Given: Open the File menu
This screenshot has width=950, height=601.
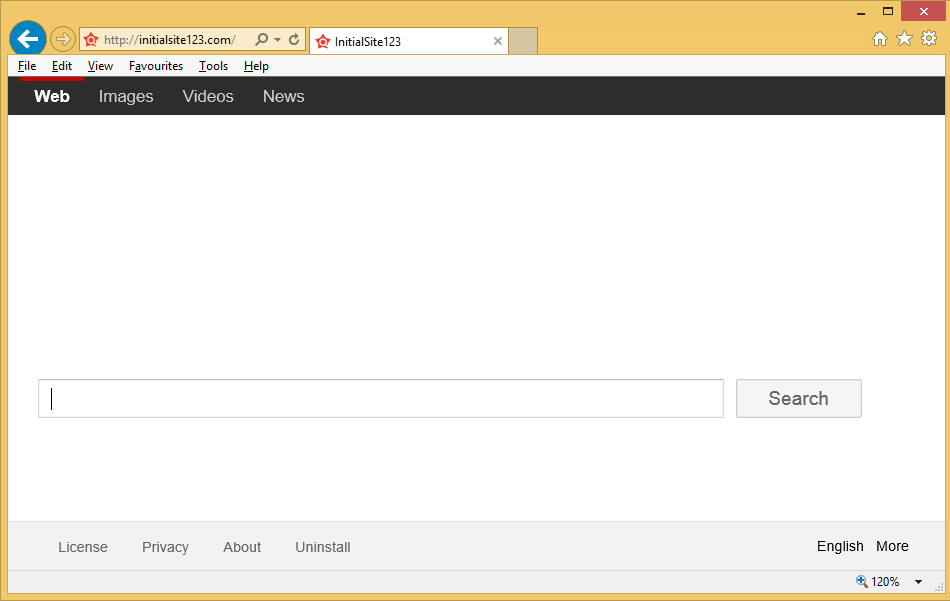Looking at the screenshot, I should pyautogui.click(x=27, y=66).
